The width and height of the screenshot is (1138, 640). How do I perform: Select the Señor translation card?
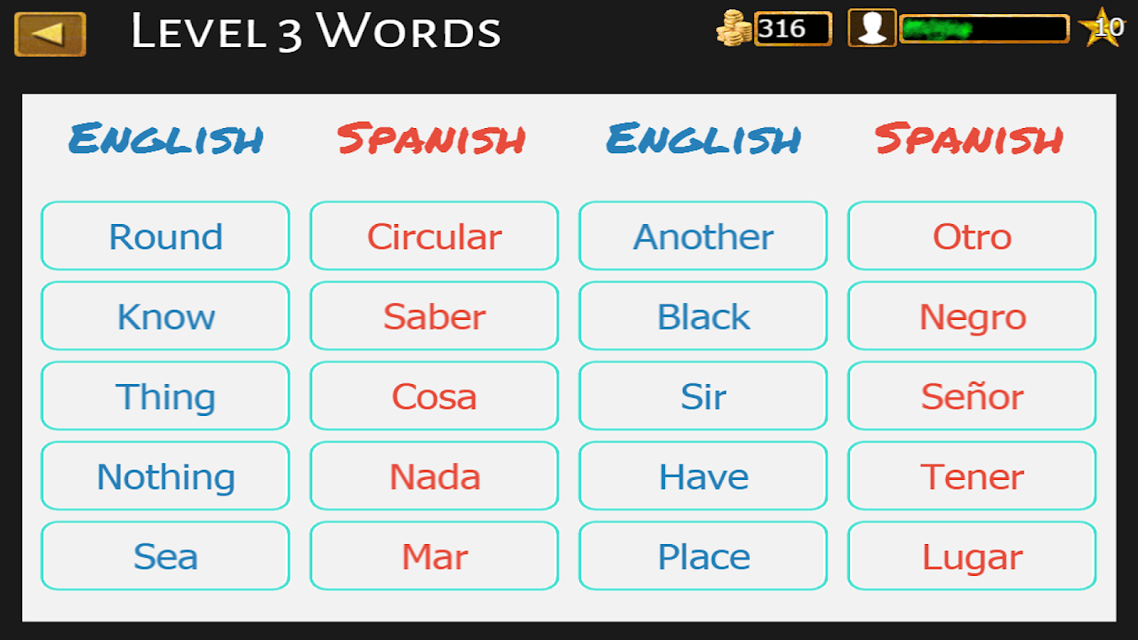pos(972,395)
